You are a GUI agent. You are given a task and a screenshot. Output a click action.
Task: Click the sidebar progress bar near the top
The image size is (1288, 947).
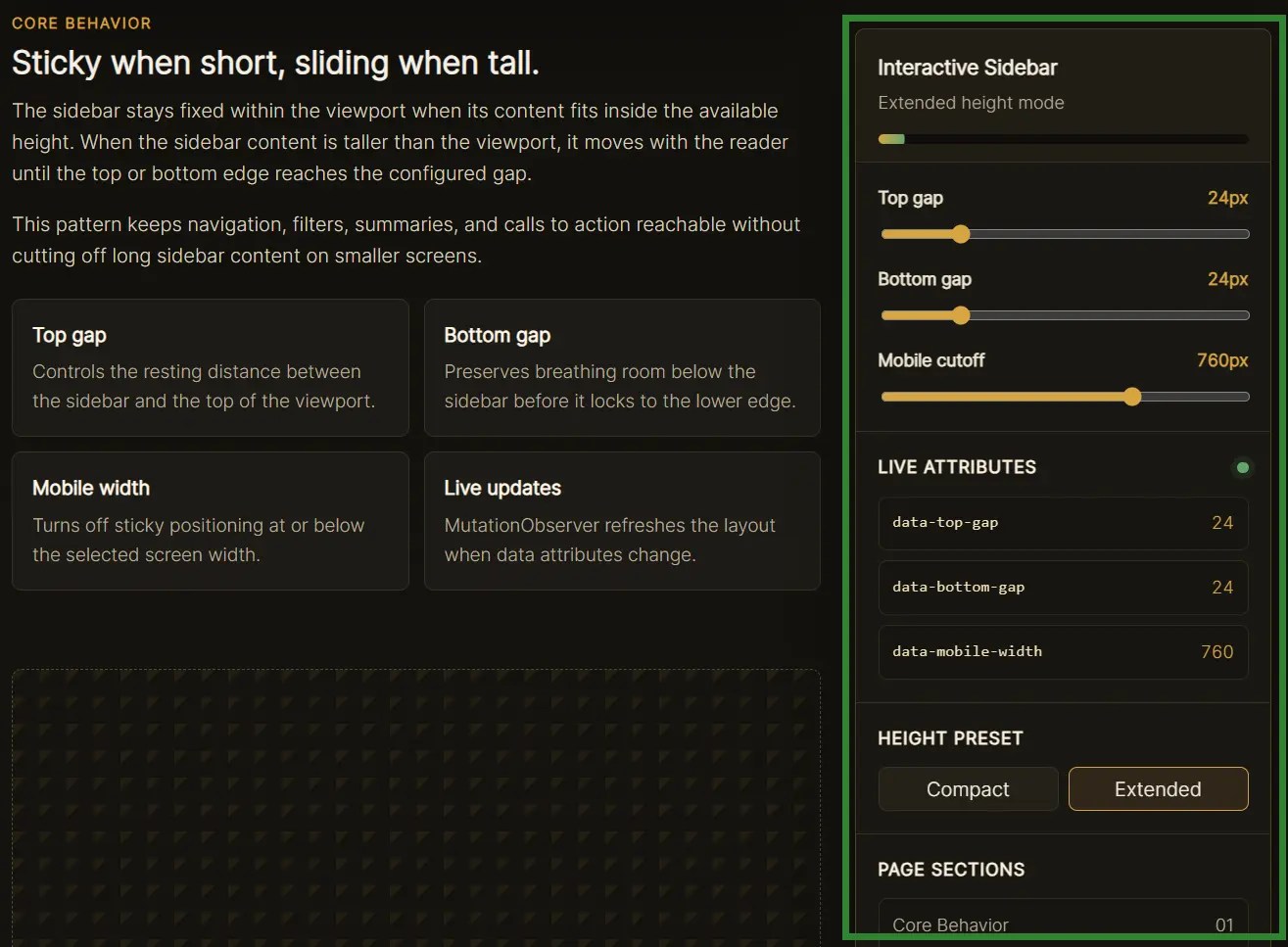click(x=1063, y=138)
